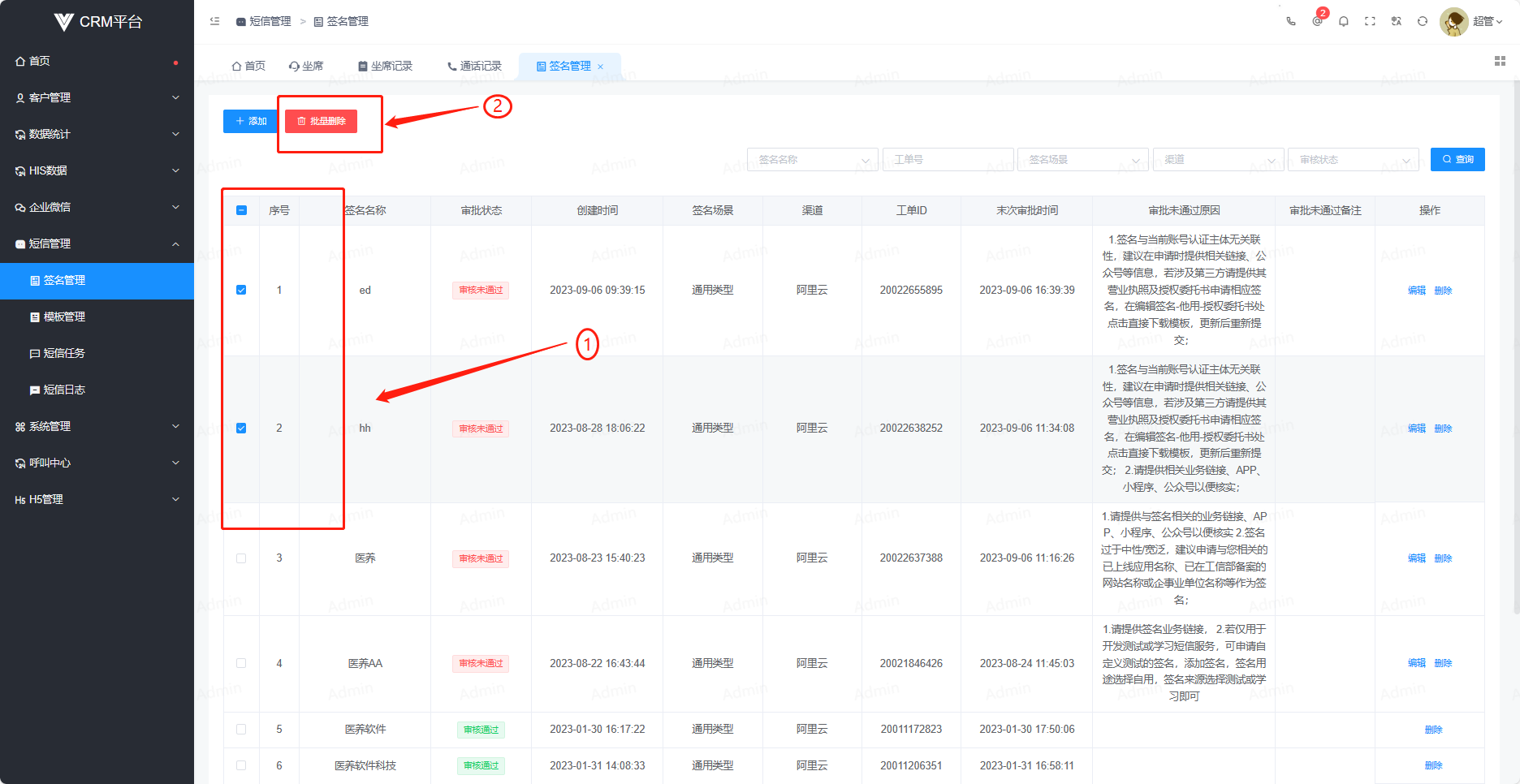
Task: Check the checkbox for row 医养软件
Action: 241,729
